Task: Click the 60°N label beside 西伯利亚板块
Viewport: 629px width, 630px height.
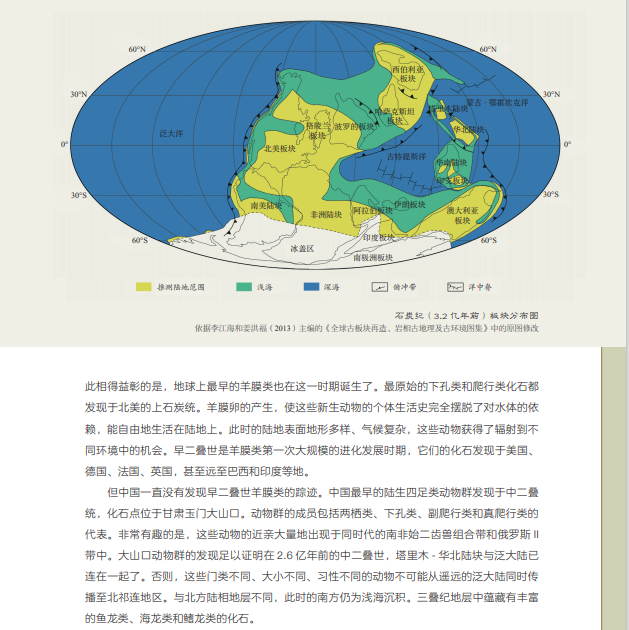Action: pyautogui.click(x=488, y=49)
